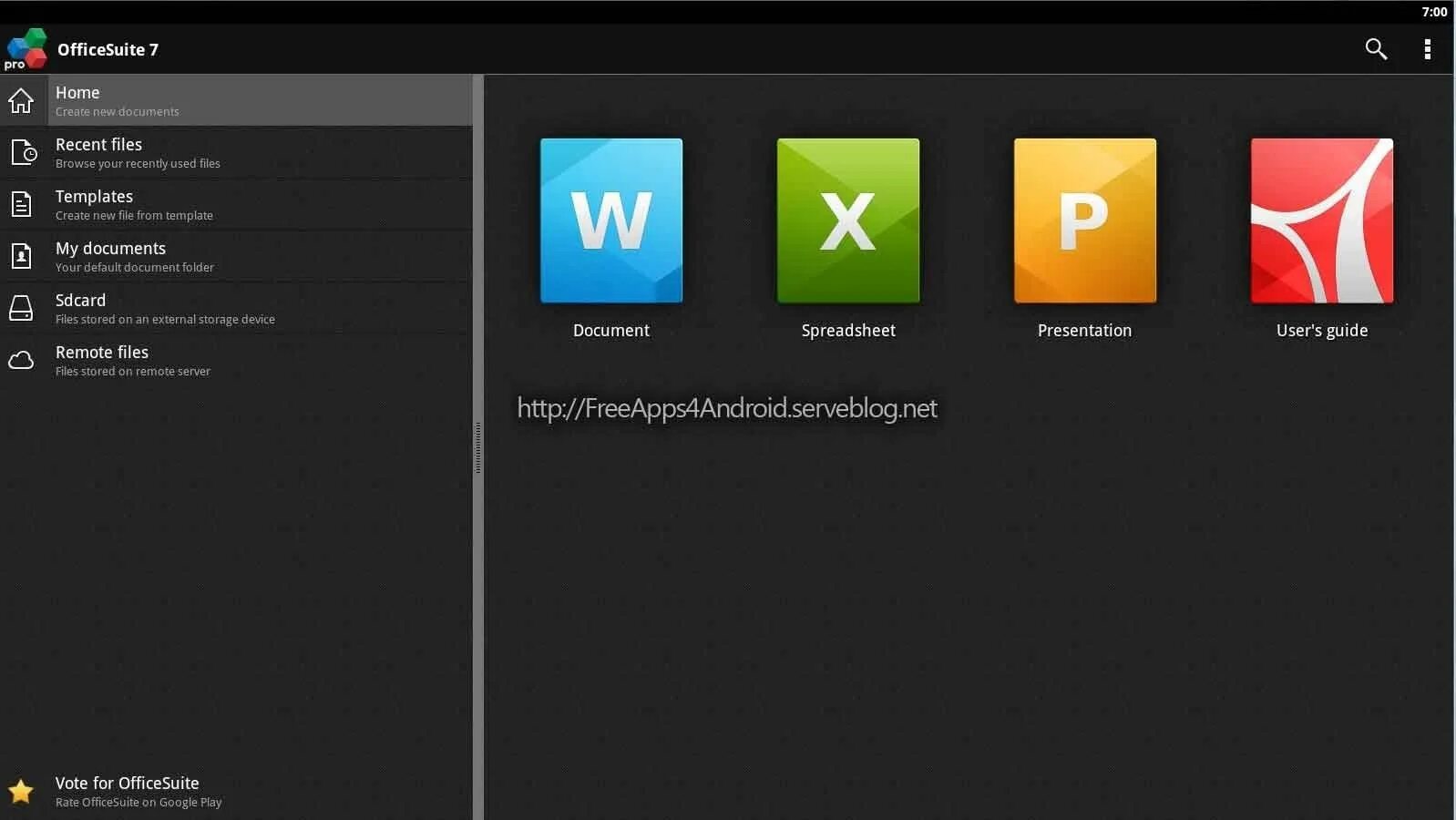1456x820 pixels.
Task: Click 'Rate OfficeSuite on Google Play' text
Action: pos(138,803)
